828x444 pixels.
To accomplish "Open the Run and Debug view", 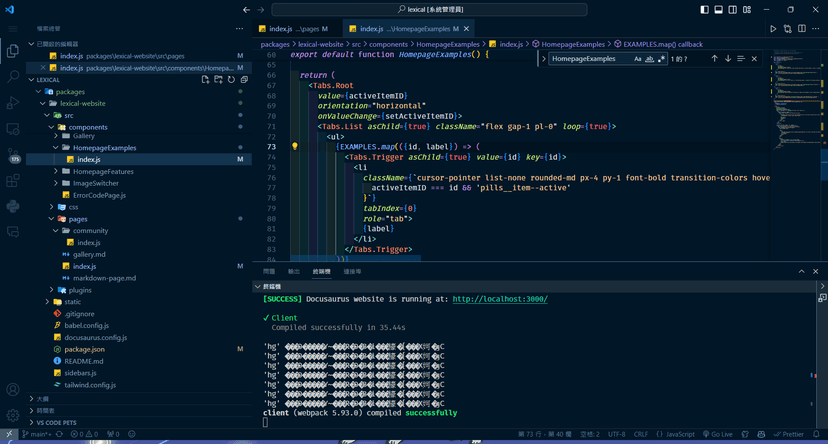I will pyautogui.click(x=13, y=102).
